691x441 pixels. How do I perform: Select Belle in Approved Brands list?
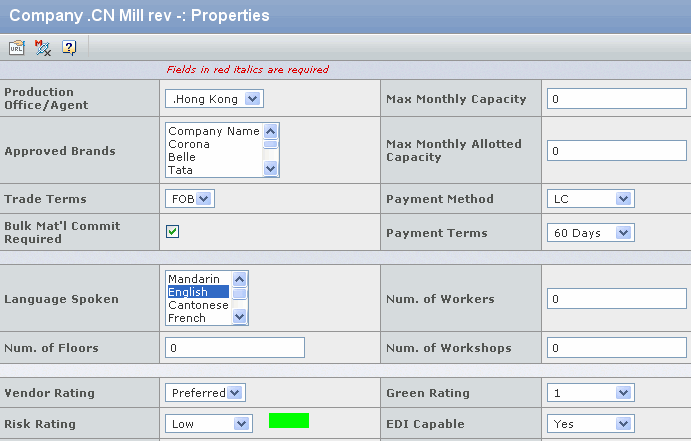click(x=182, y=157)
